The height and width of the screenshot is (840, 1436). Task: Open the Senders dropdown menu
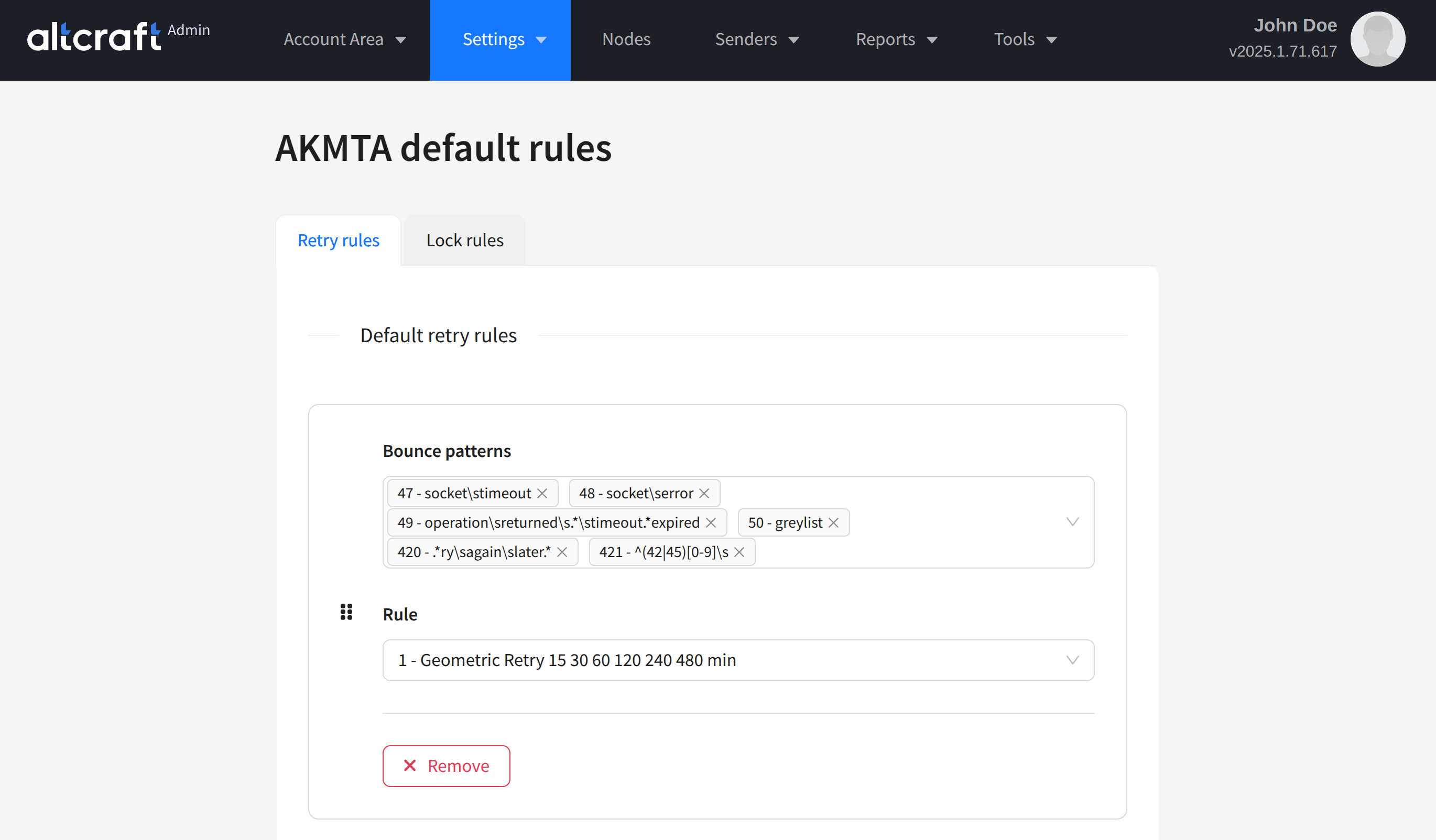[x=757, y=39]
